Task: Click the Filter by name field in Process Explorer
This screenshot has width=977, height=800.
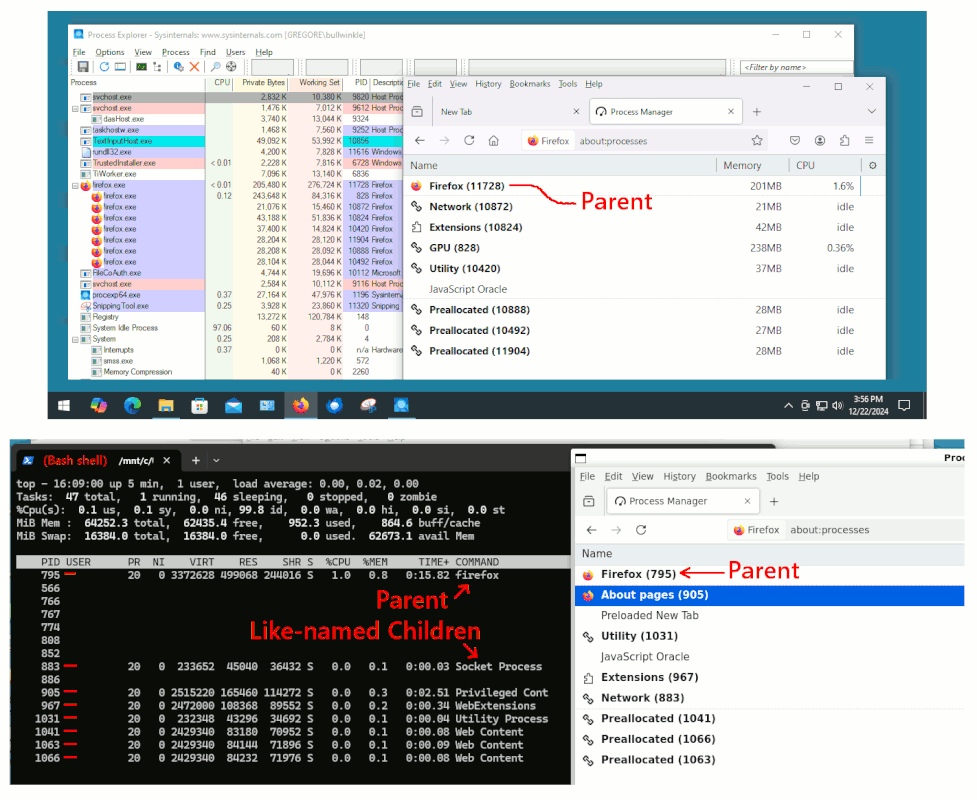Action: click(796, 67)
